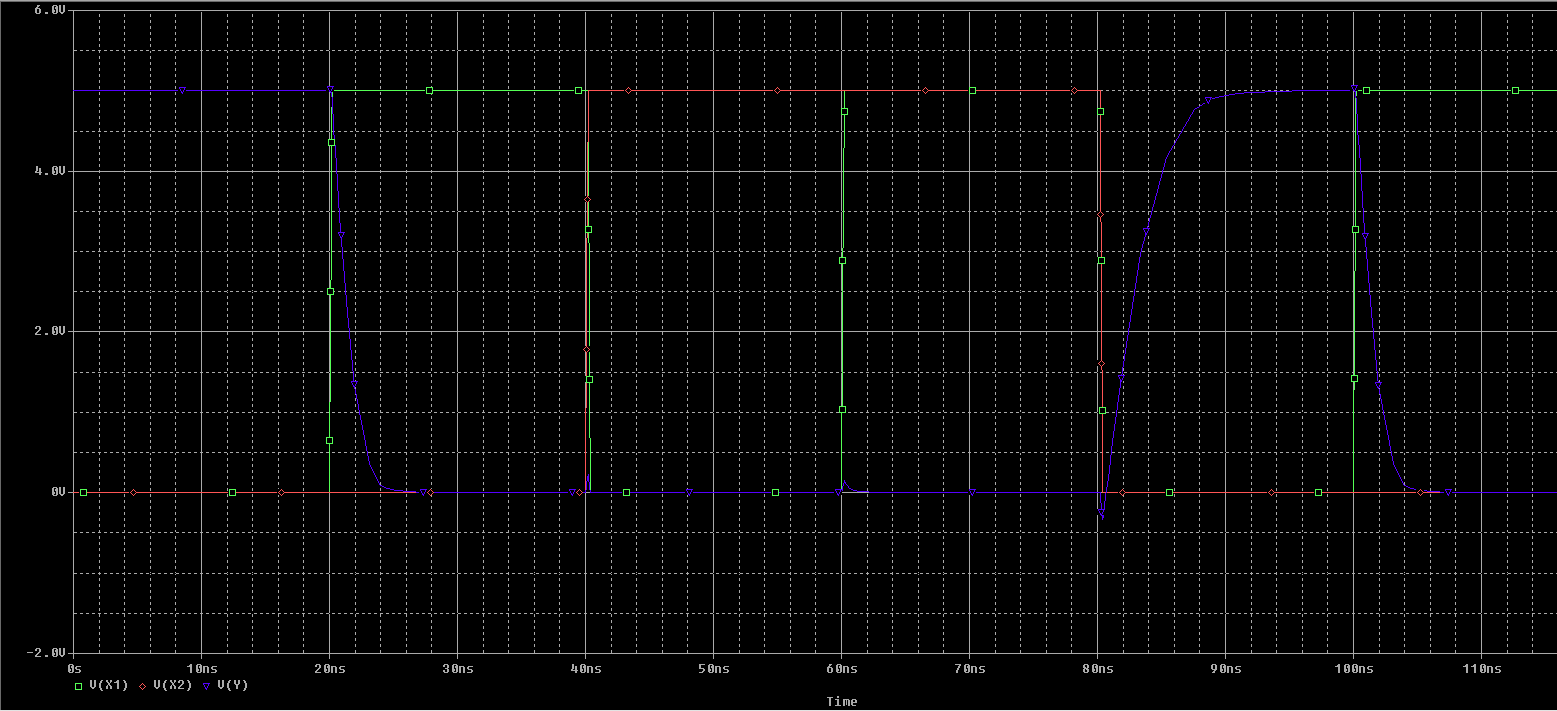Click the red diamond V(X2) legend symbol
The width and height of the screenshot is (1557, 711).
coord(143,685)
